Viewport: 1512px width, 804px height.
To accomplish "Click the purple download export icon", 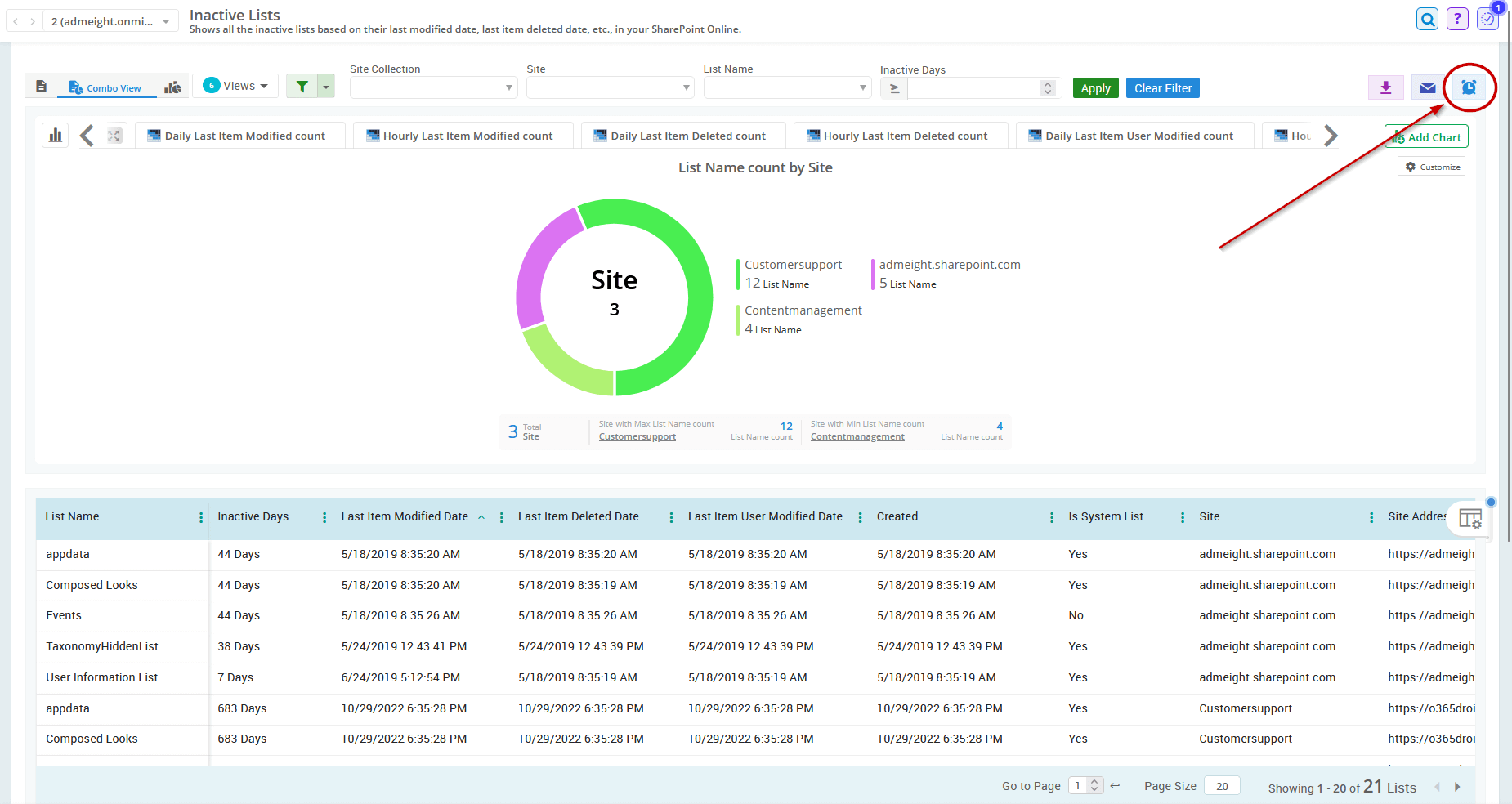I will pyautogui.click(x=1385, y=87).
